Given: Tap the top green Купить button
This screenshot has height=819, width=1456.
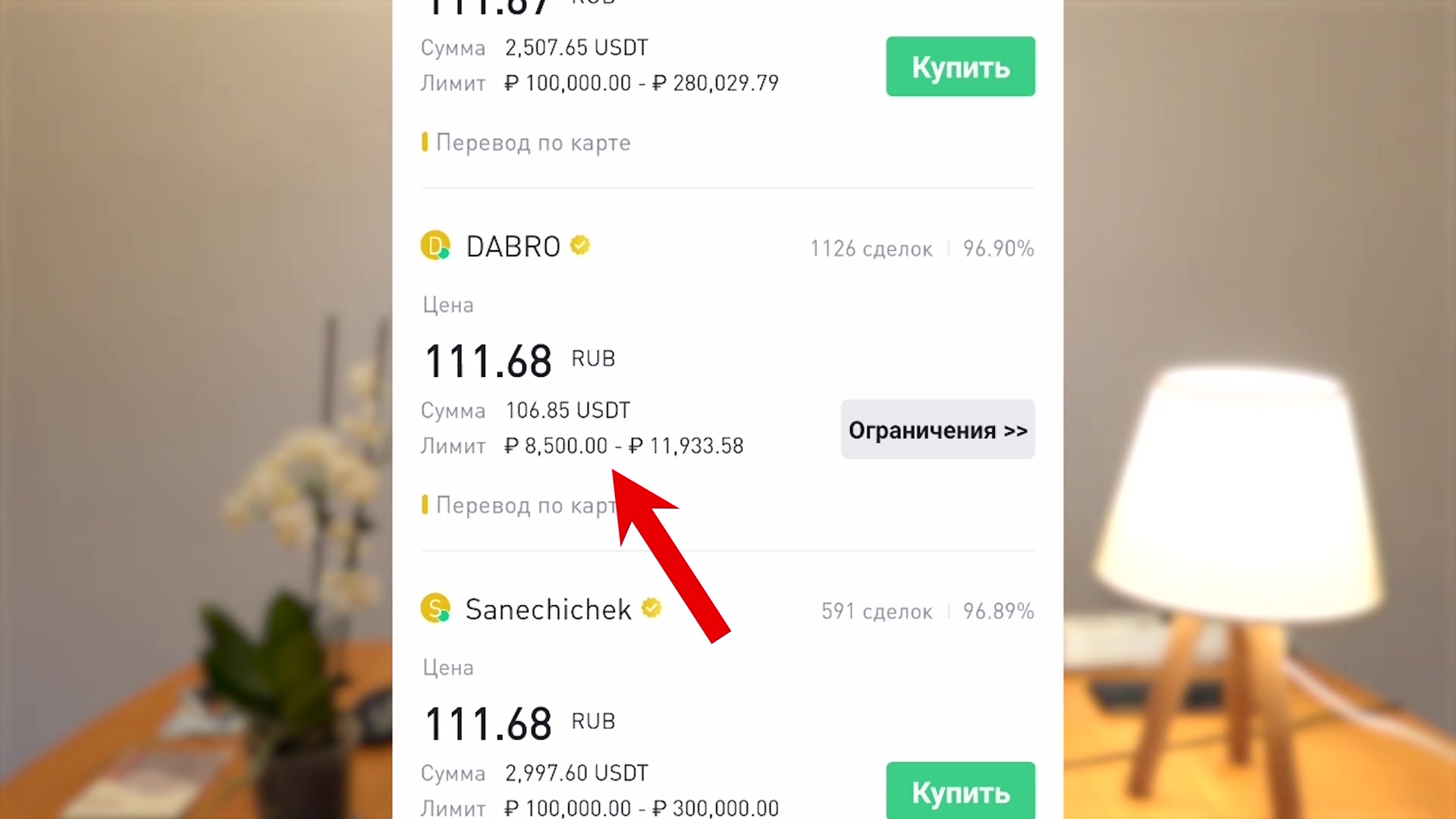Looking at the screenshot, I should [960, 67].
